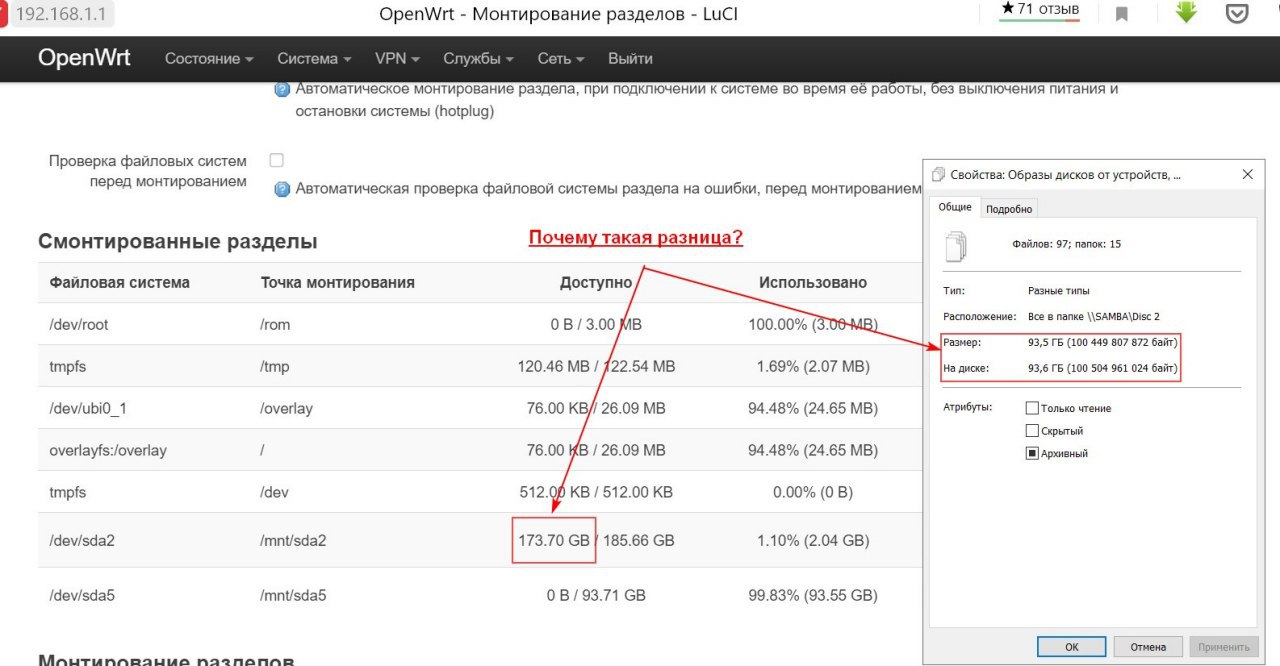
Task: Click the /mnt/sda5 mount point cell
Action: 293,596
